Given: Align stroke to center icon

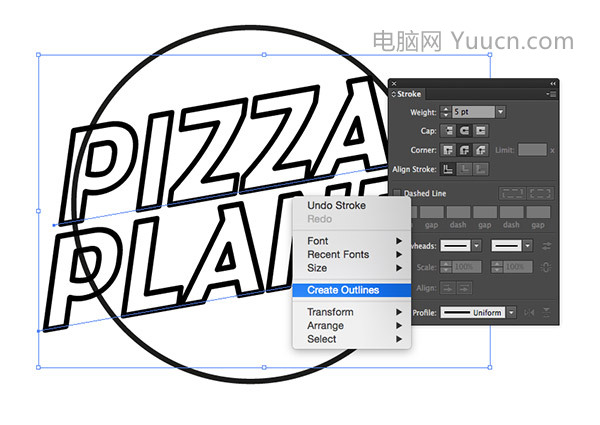Looking at the screenshot, I should click(448, 169).
